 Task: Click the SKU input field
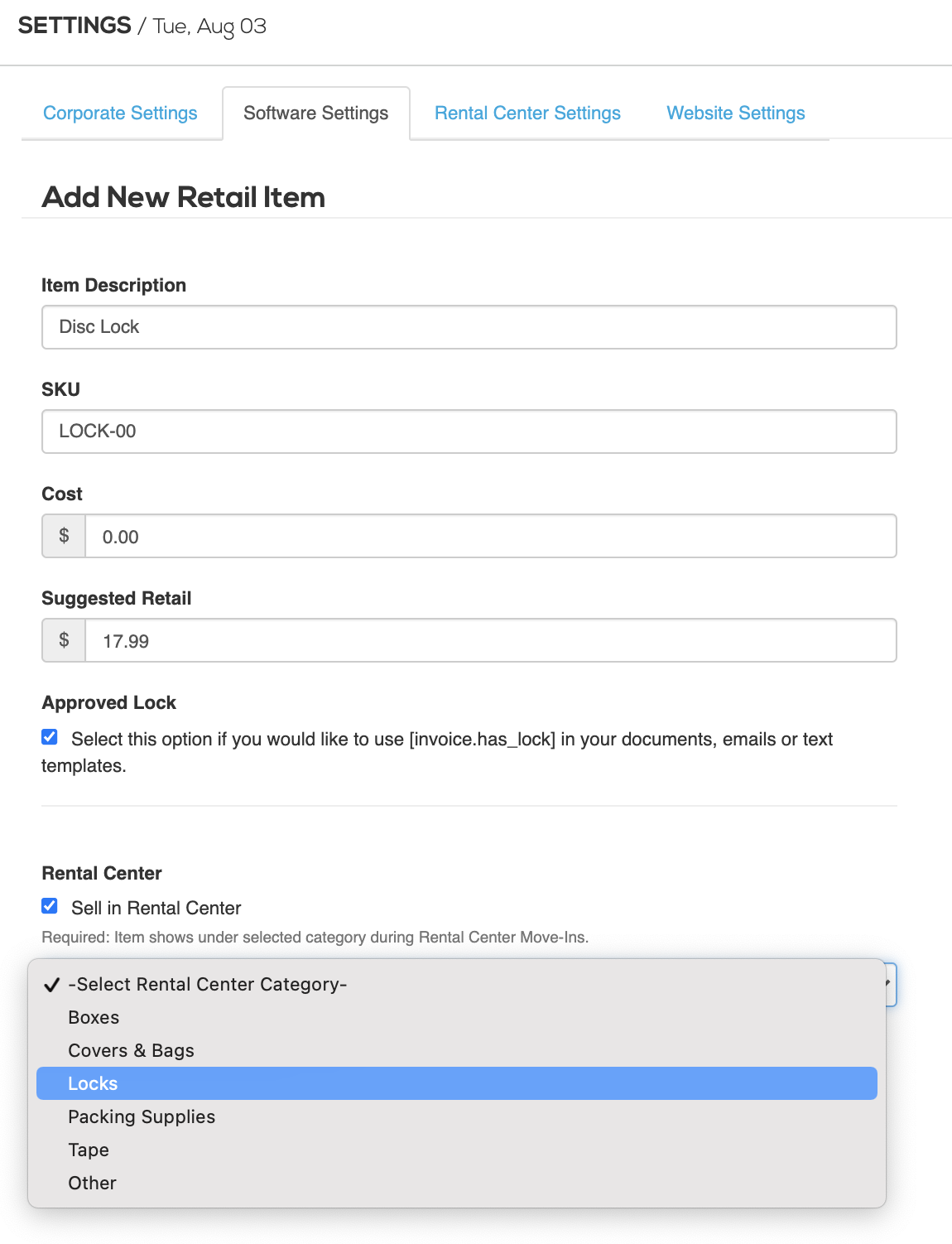point(469,432)
